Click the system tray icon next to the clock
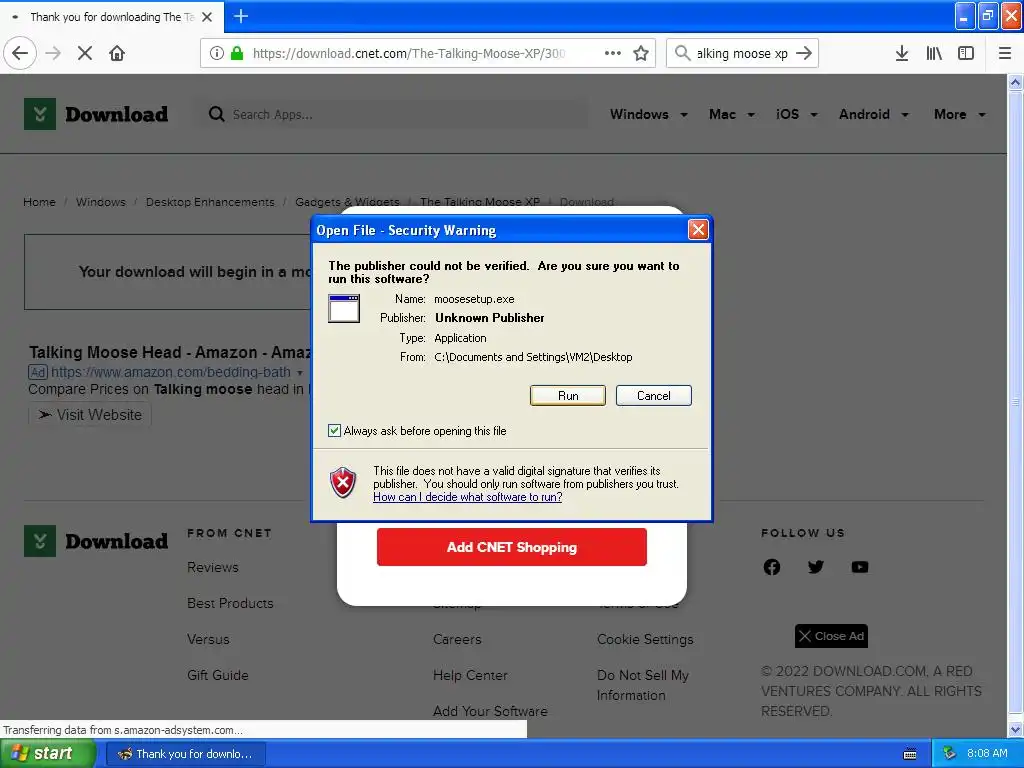 pos(949,754)
